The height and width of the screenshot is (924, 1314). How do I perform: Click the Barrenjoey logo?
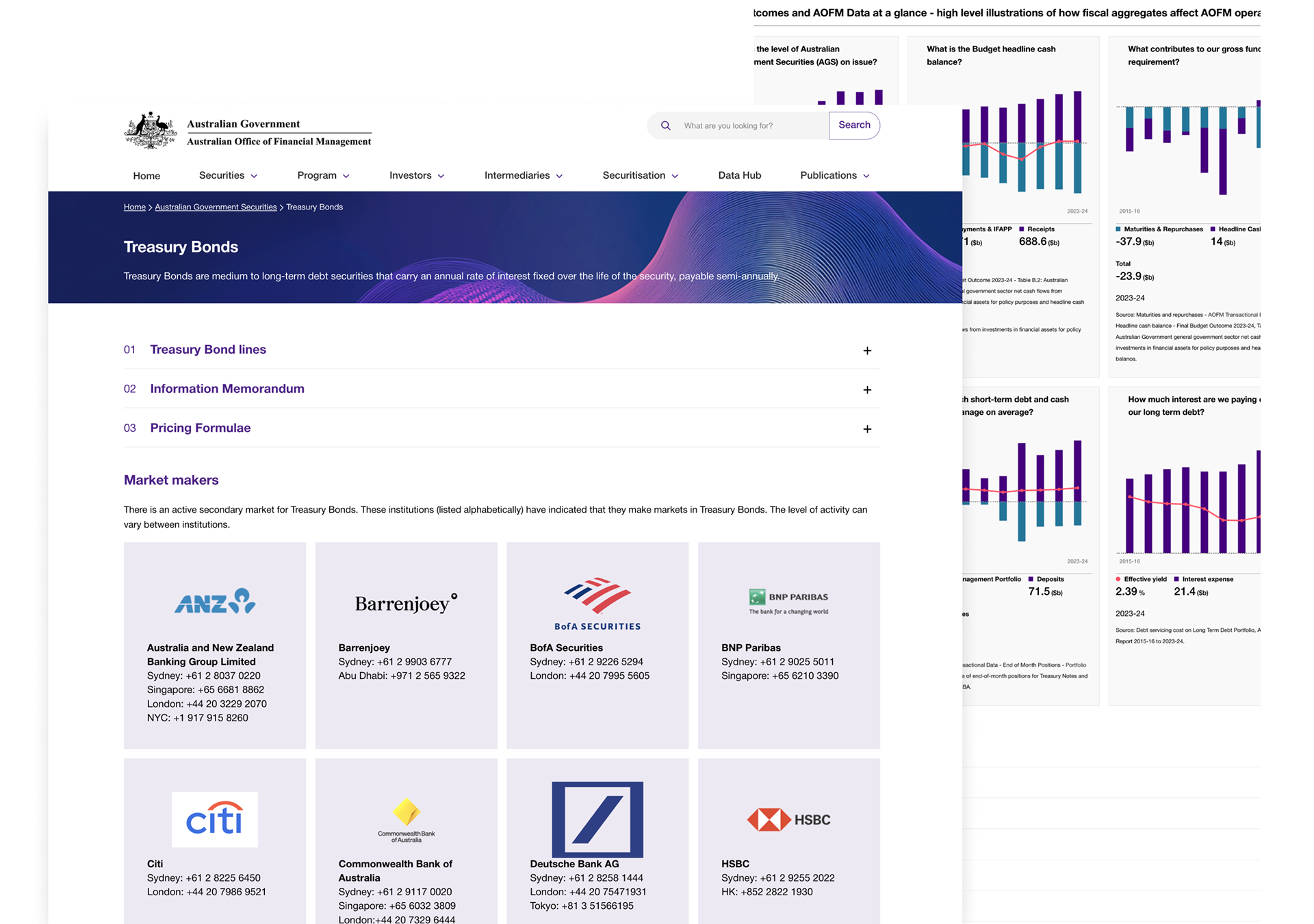click(x=406, y=603)
